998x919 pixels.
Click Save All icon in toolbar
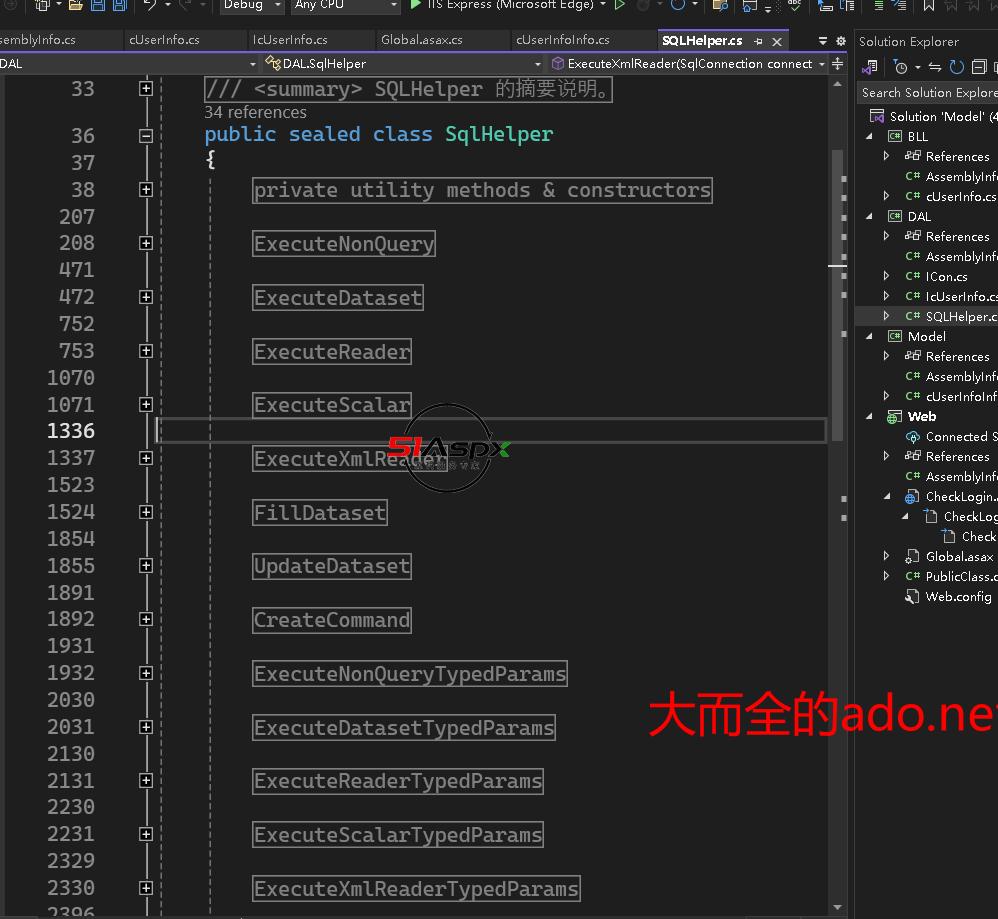[119, 5]
